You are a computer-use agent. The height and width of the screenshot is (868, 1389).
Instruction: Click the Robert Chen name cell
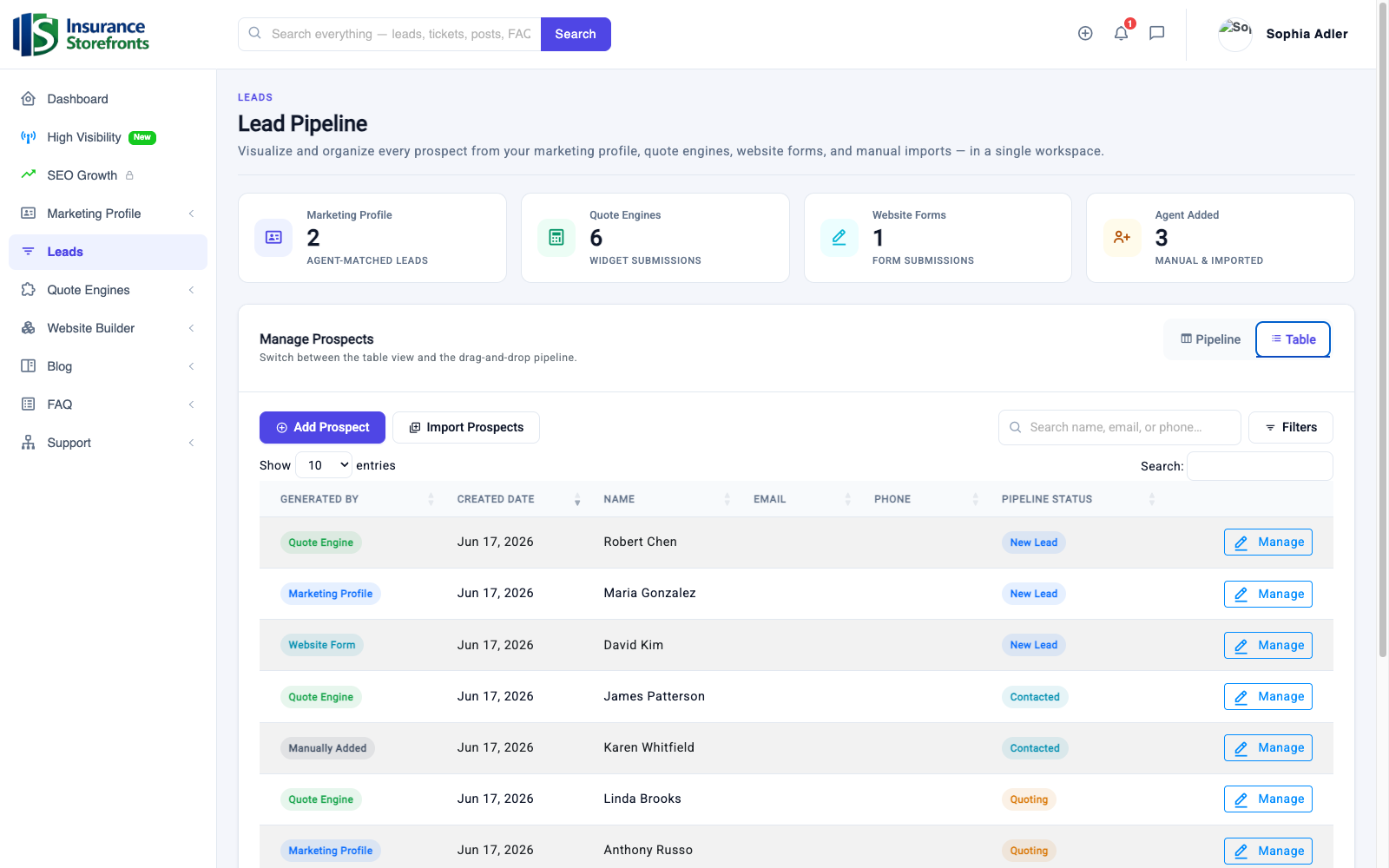pos(640,542)
